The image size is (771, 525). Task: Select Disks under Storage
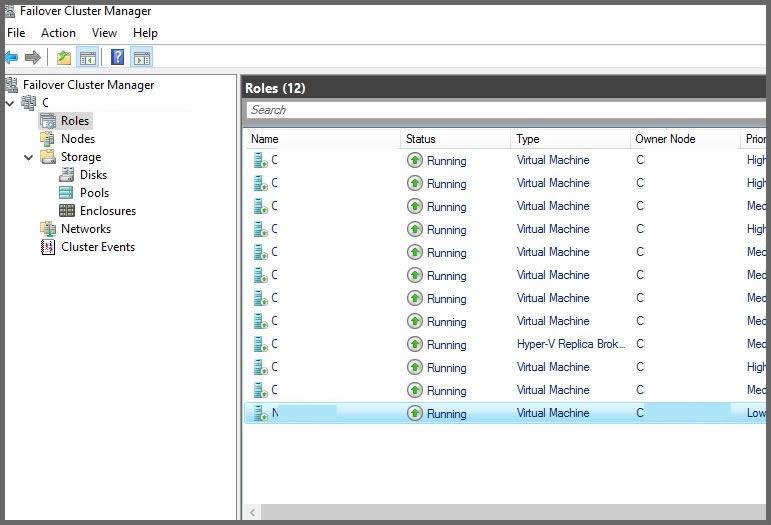[x=93, y=175]
